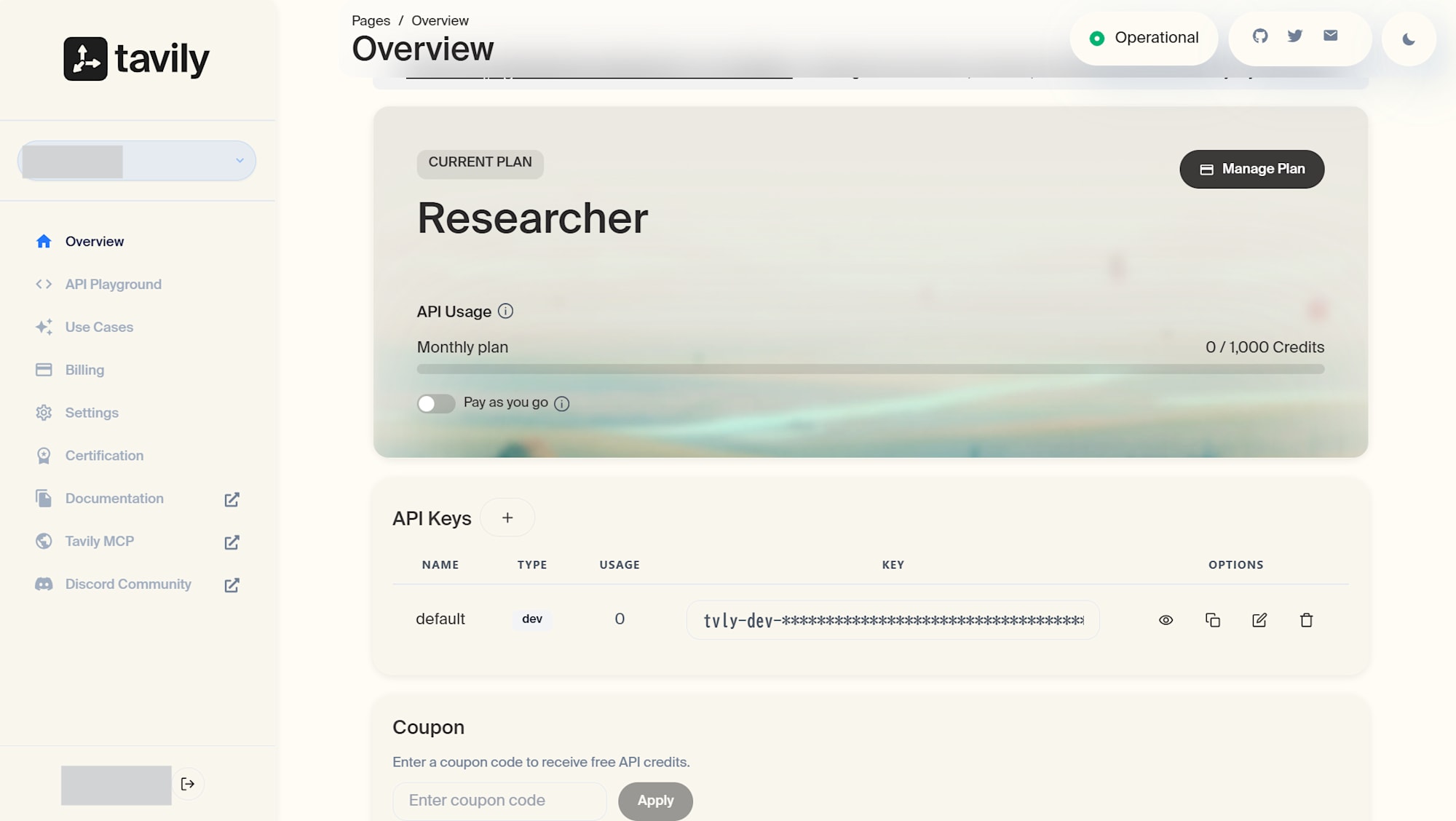Click the Pay as you go info icon

pyautogui.click(x=562, y=403)
